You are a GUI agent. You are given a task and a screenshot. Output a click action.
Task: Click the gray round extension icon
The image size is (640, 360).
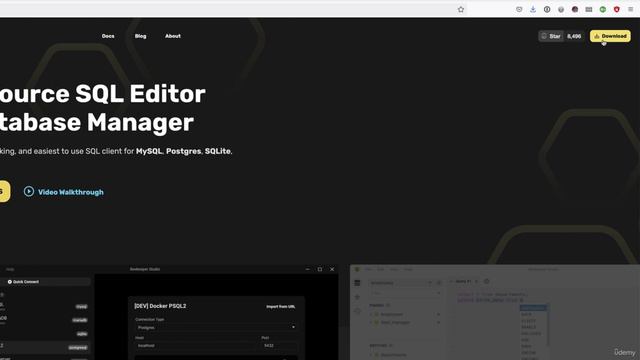[x=561, y=9]
